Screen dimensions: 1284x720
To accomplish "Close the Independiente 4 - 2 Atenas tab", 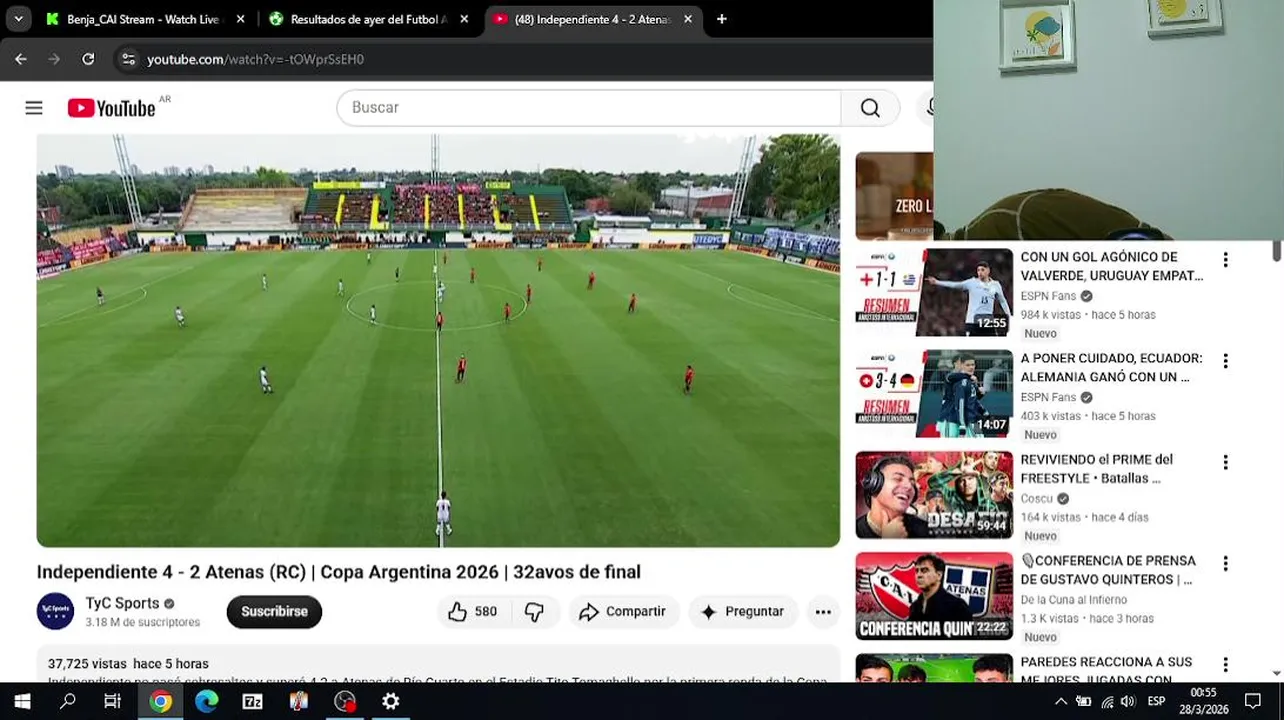I will point(687,19).
